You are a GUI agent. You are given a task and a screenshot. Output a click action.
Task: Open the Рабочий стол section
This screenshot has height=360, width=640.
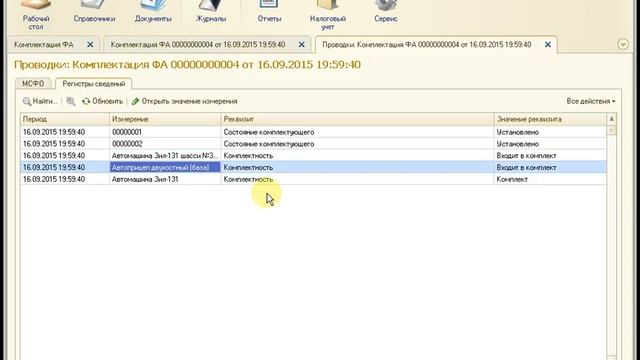click(x=36, y=15)
